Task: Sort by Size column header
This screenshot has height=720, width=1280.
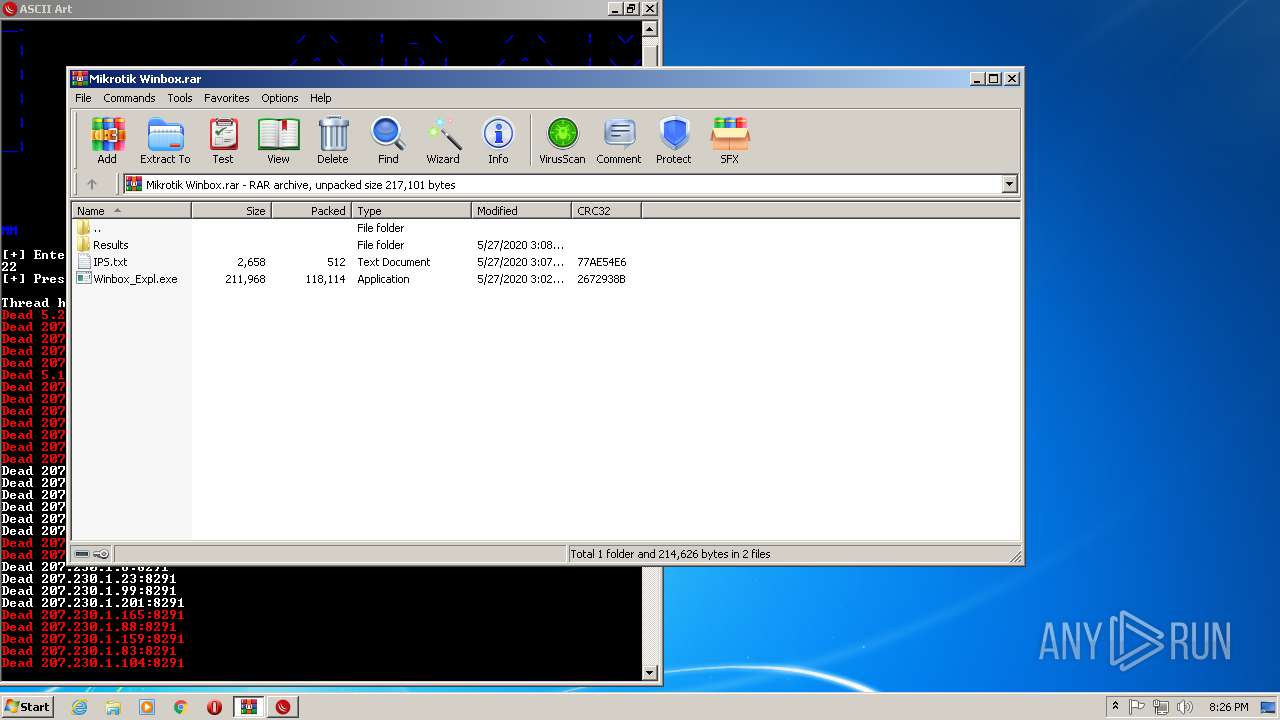Action: pos(232,211)
